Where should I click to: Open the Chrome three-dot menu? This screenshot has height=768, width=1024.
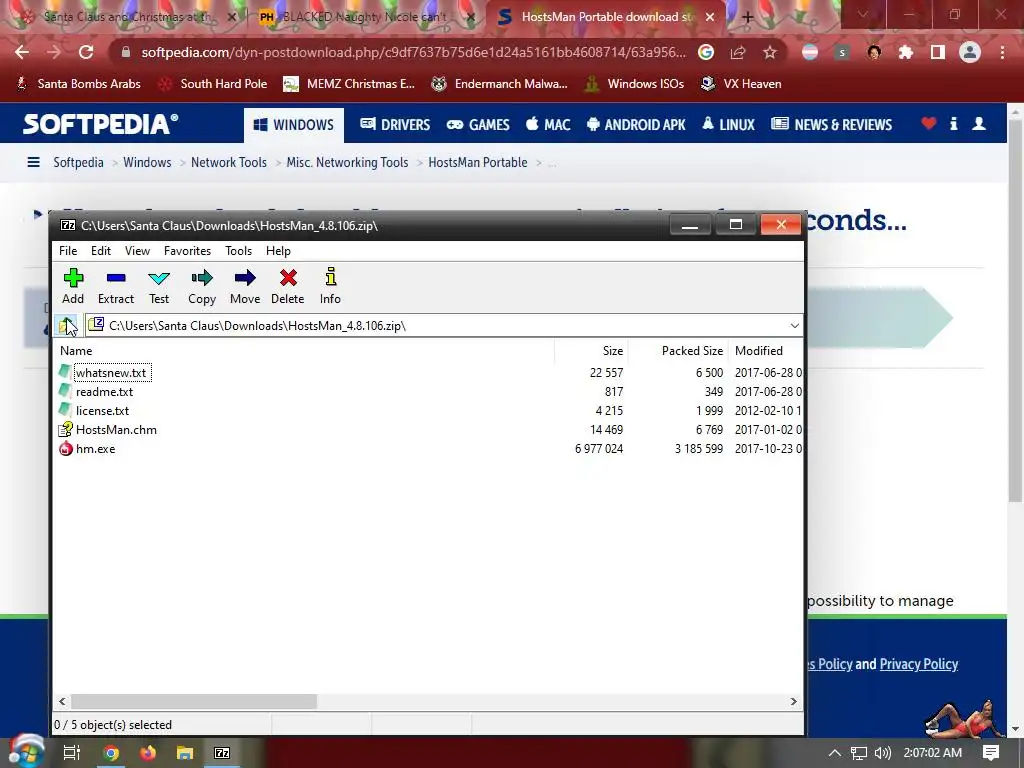pos(1002,52)
